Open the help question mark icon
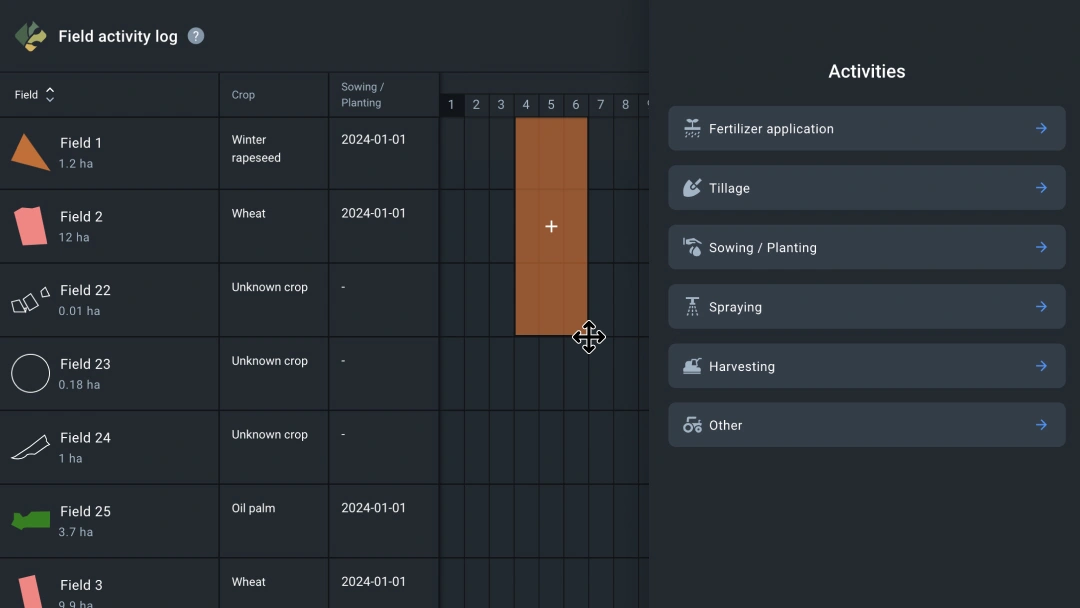This screenshot has height=608, width=1080. [196, 35]
